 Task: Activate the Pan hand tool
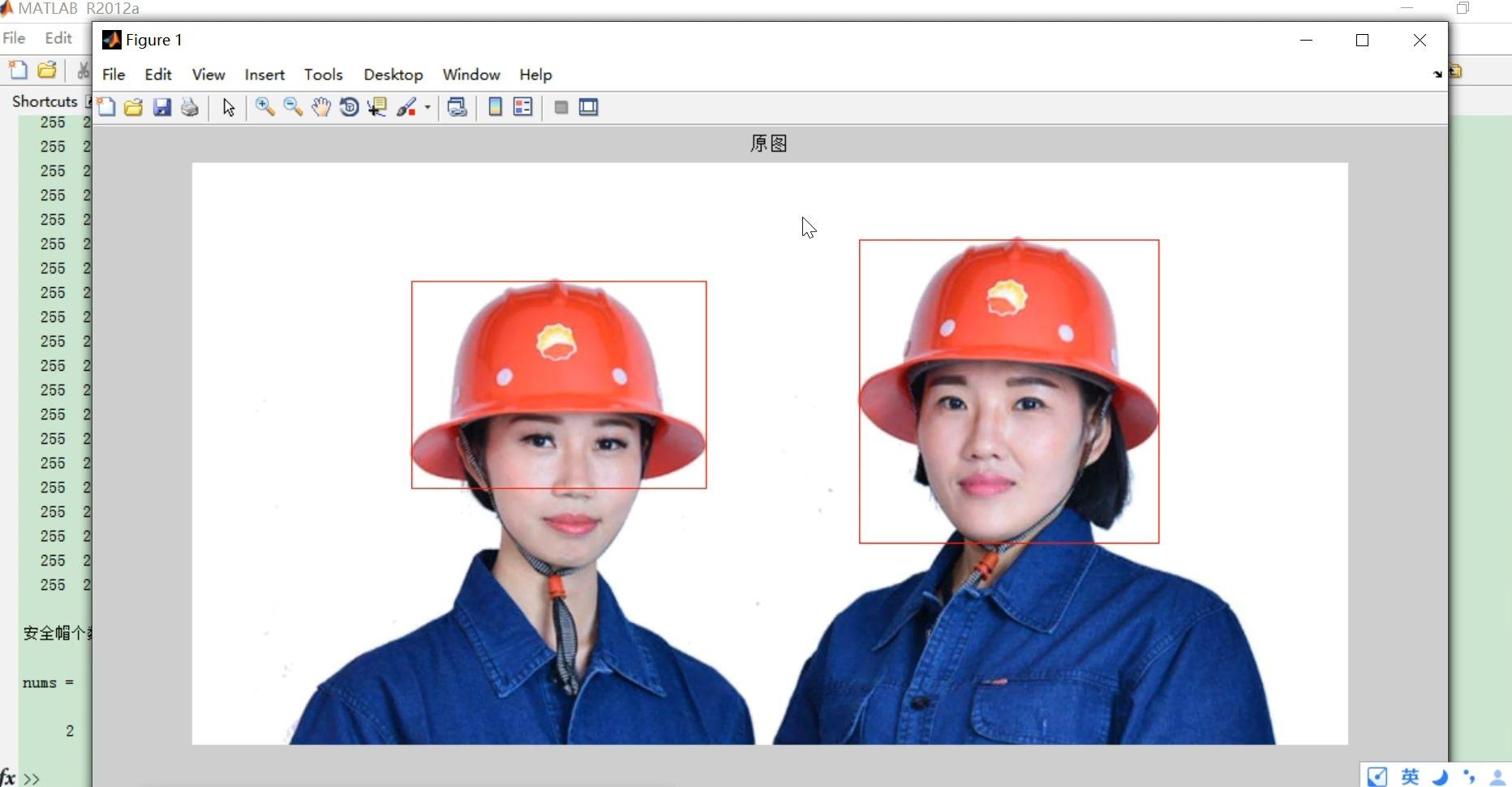point(321,107)
